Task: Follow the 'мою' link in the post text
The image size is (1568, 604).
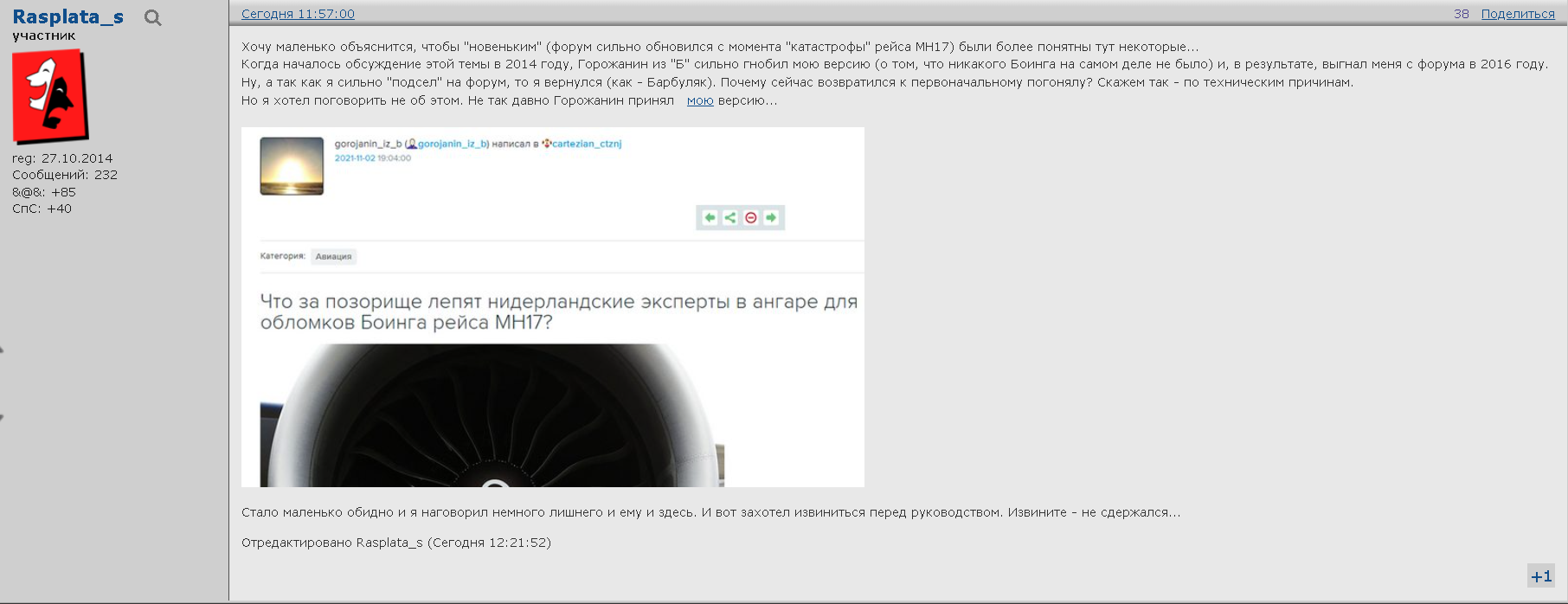Action: (700, 100)
